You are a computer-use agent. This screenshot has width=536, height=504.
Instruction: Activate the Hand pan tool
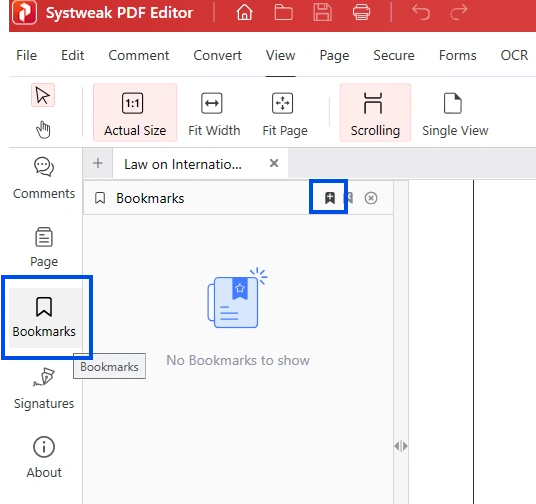43,130
